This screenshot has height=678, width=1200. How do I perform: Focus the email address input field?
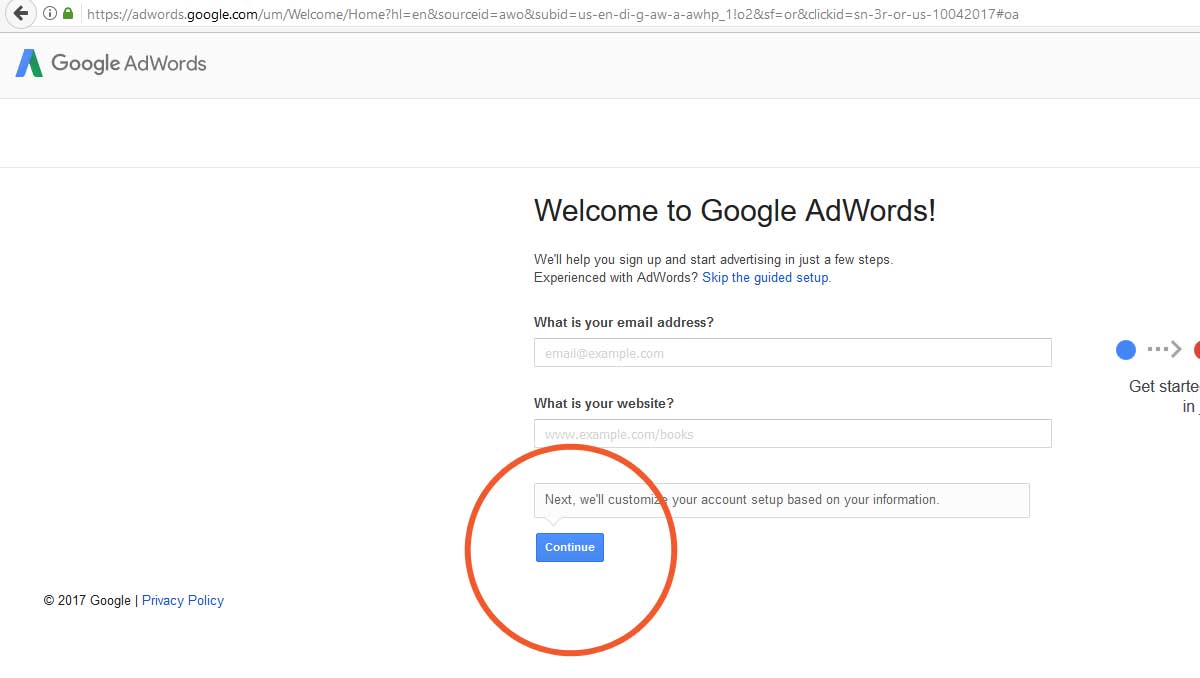coord(792,353)
